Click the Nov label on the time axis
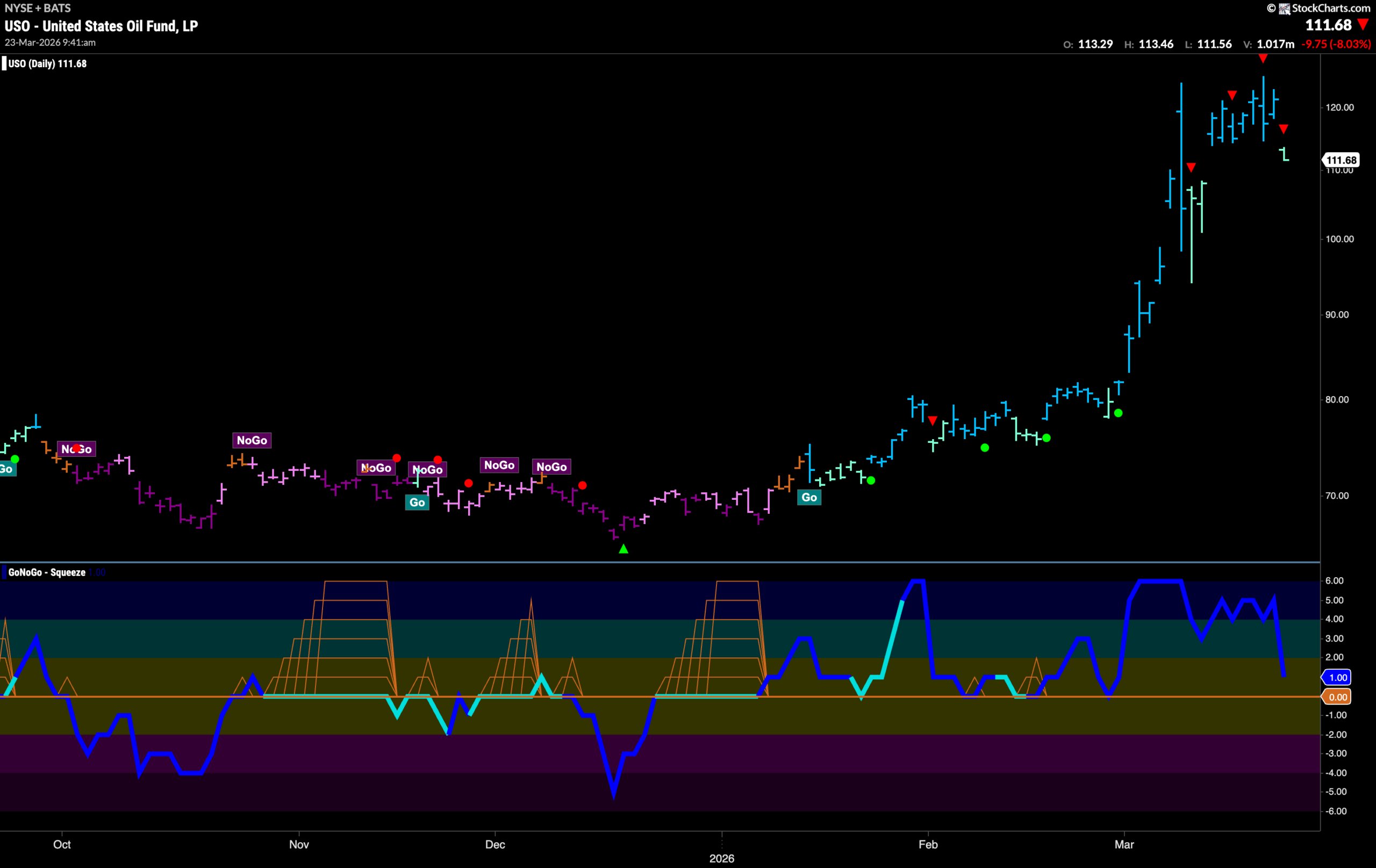Viewport: 1376px width, 868px height. (299, 844)
